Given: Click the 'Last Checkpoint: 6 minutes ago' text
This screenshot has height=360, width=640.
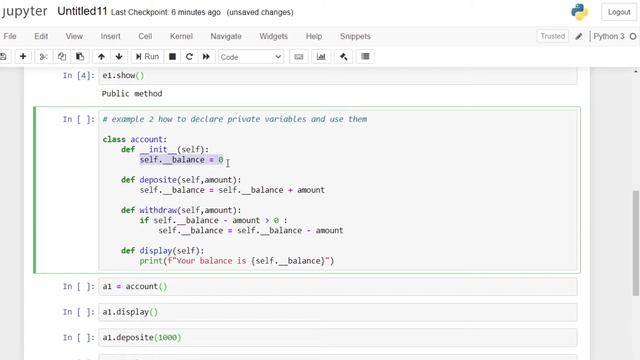Looking at the screenshot, I should (166, 12).
